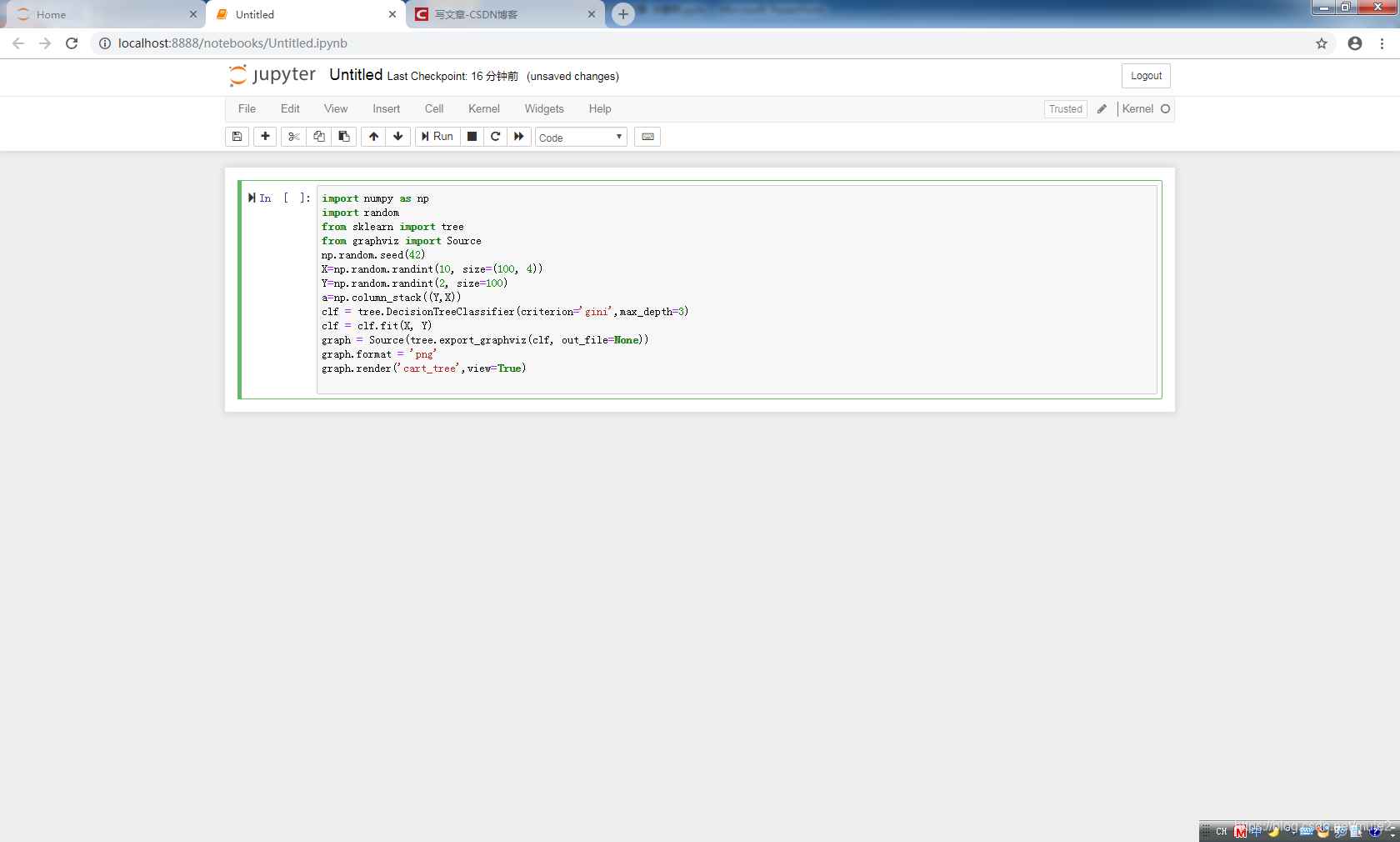Open the Kernel menu

pyautogui.click(x=484, y=109)
